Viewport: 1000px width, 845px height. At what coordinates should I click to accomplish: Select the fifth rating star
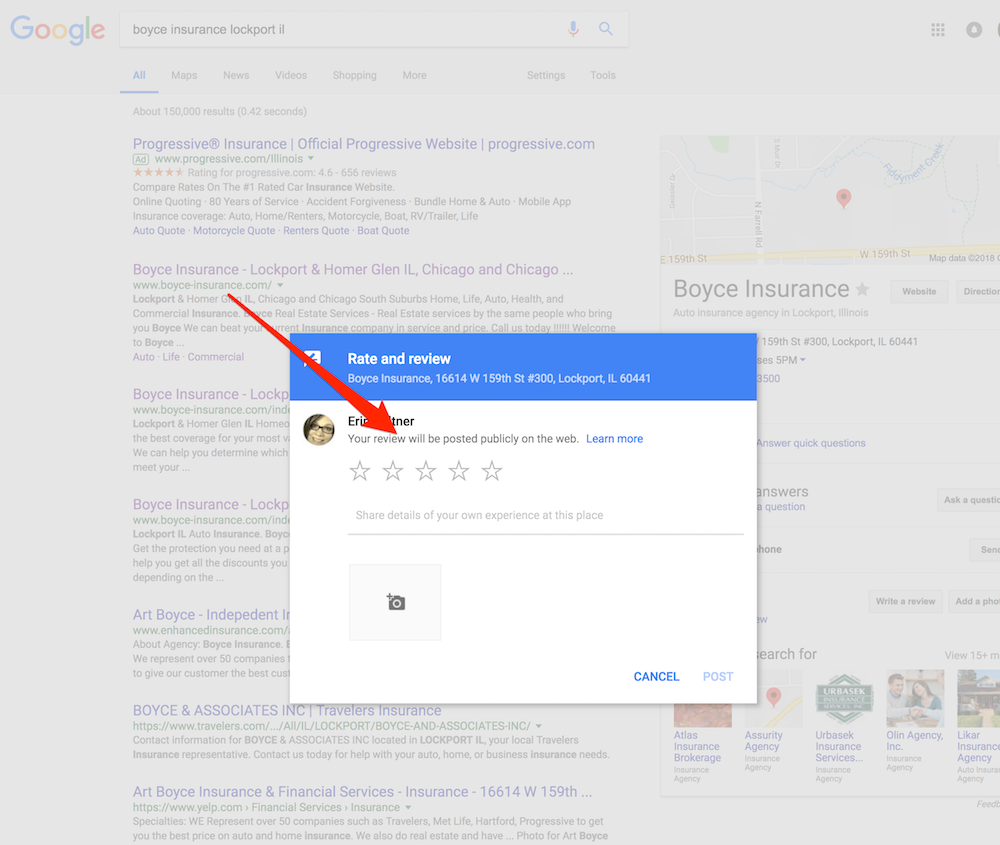pos(492,471)
